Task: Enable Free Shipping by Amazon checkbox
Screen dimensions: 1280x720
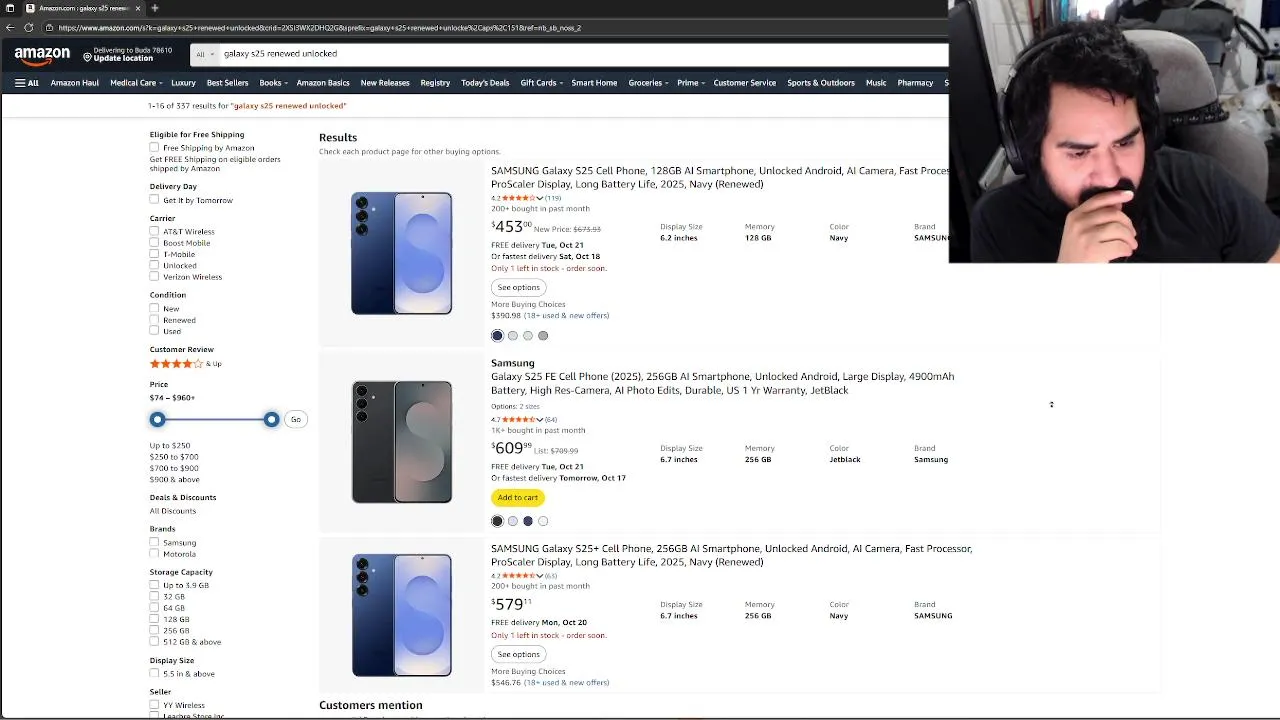Action: (x=155, y=148)
